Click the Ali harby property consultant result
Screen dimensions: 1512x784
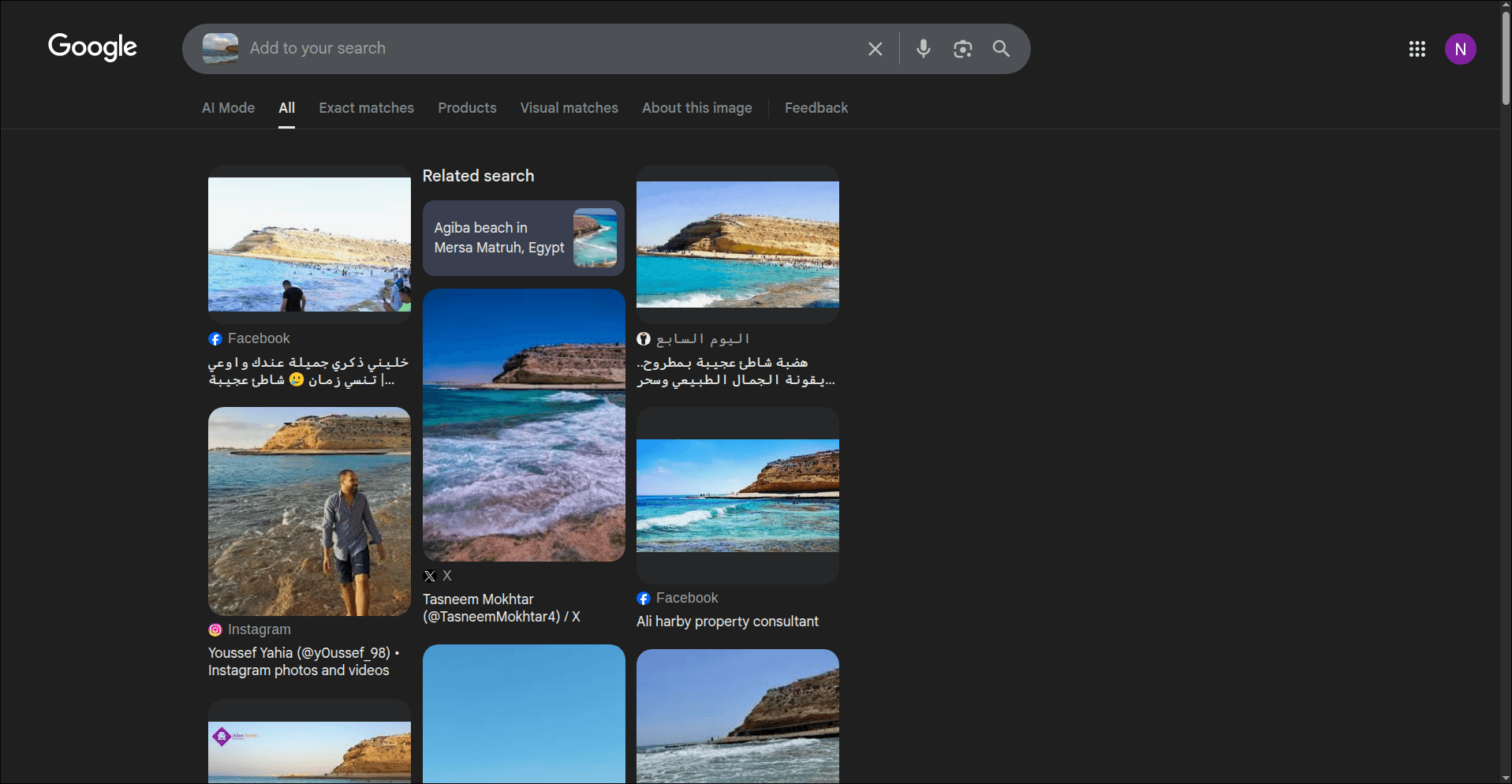pos(727,622)
